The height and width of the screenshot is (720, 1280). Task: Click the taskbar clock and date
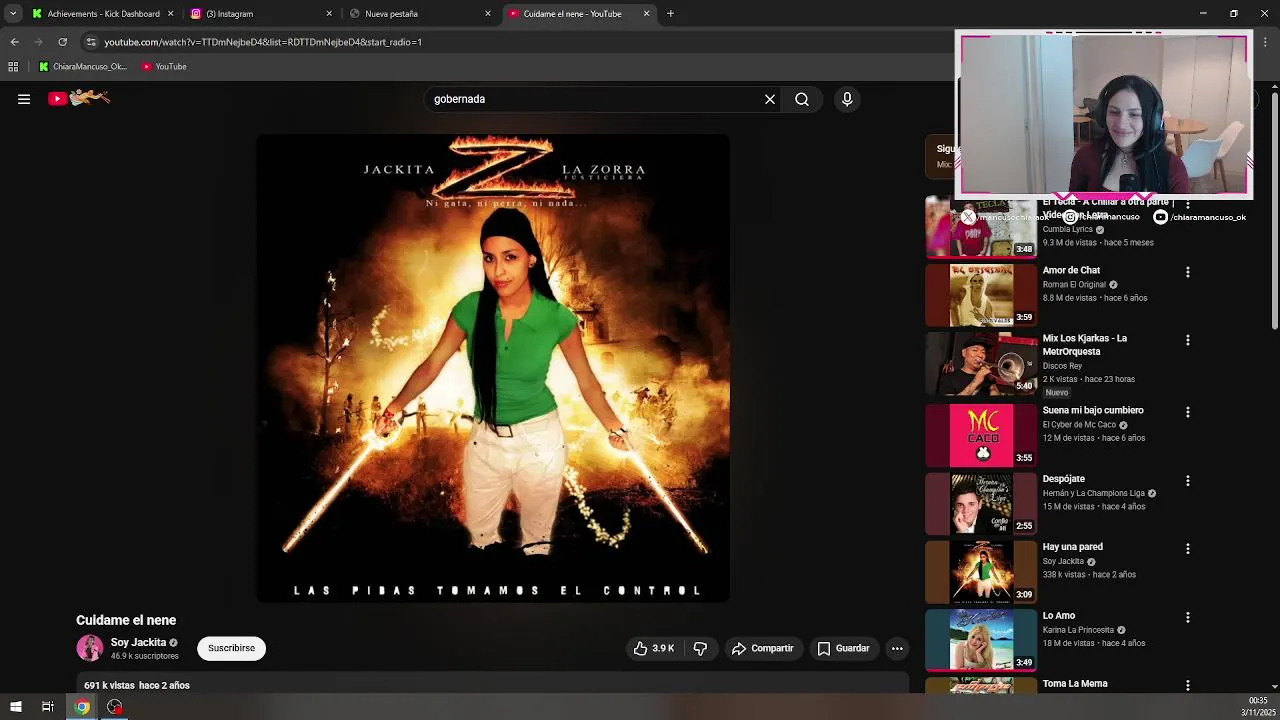(x=1258, y=706)
